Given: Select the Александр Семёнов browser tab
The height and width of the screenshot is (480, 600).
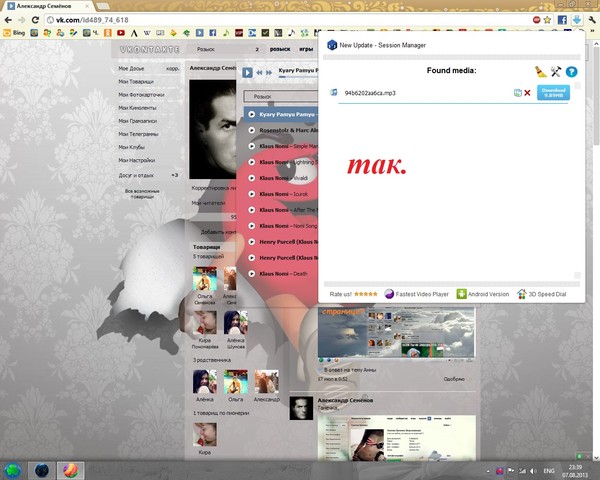Looking at the screenshot, I should (x=47, y=6).
